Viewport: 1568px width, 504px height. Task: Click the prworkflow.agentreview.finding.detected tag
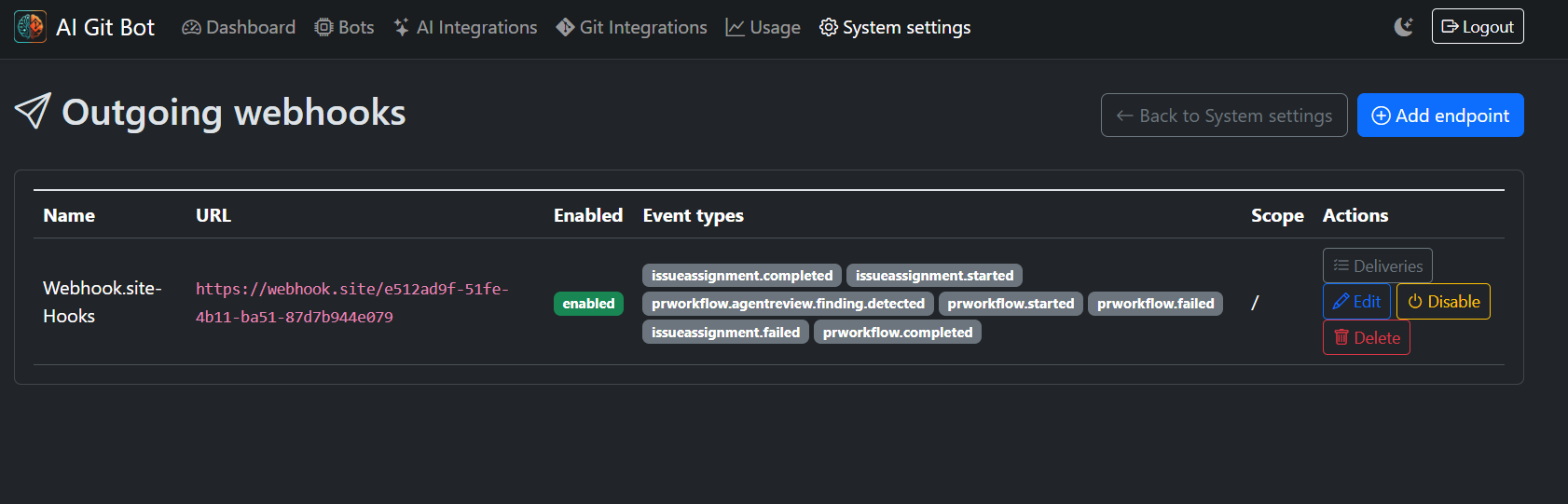pos(788,304)
